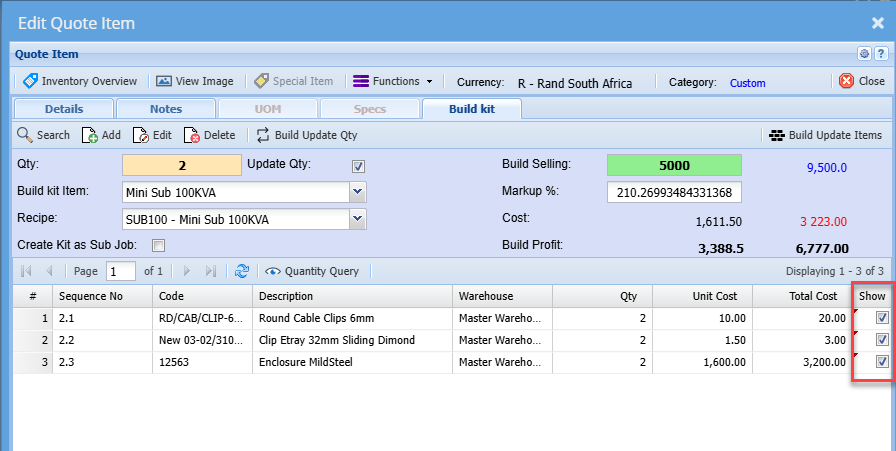Enable Create Kit as Sub Job checkbox

158,245
